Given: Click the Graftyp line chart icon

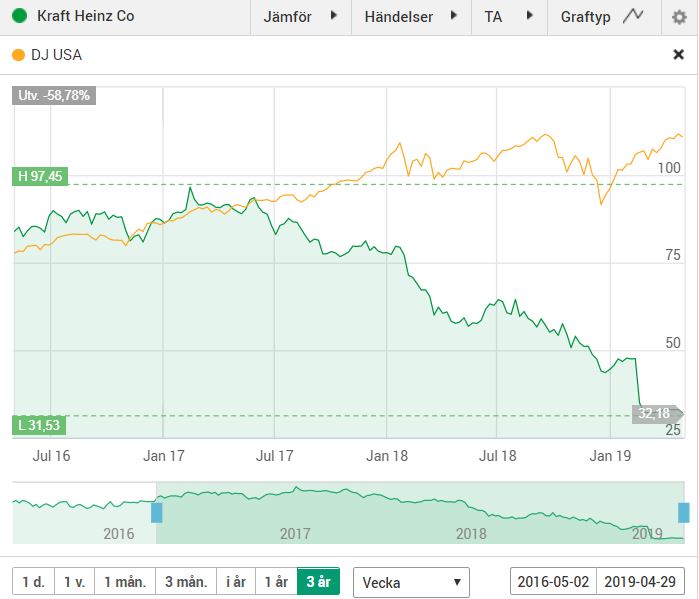Looking at the screenshot, I should (633, 16).
